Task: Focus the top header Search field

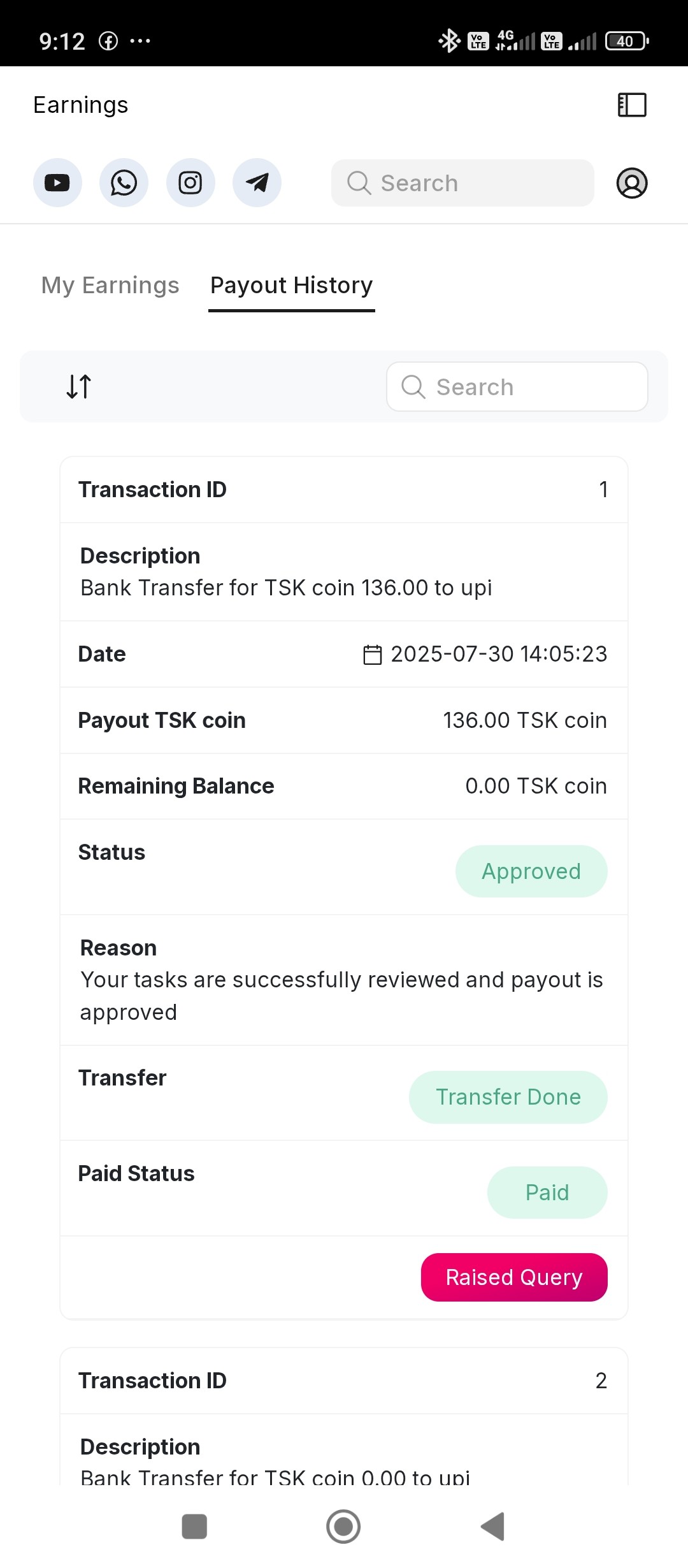Action: [x=462, y=183]
